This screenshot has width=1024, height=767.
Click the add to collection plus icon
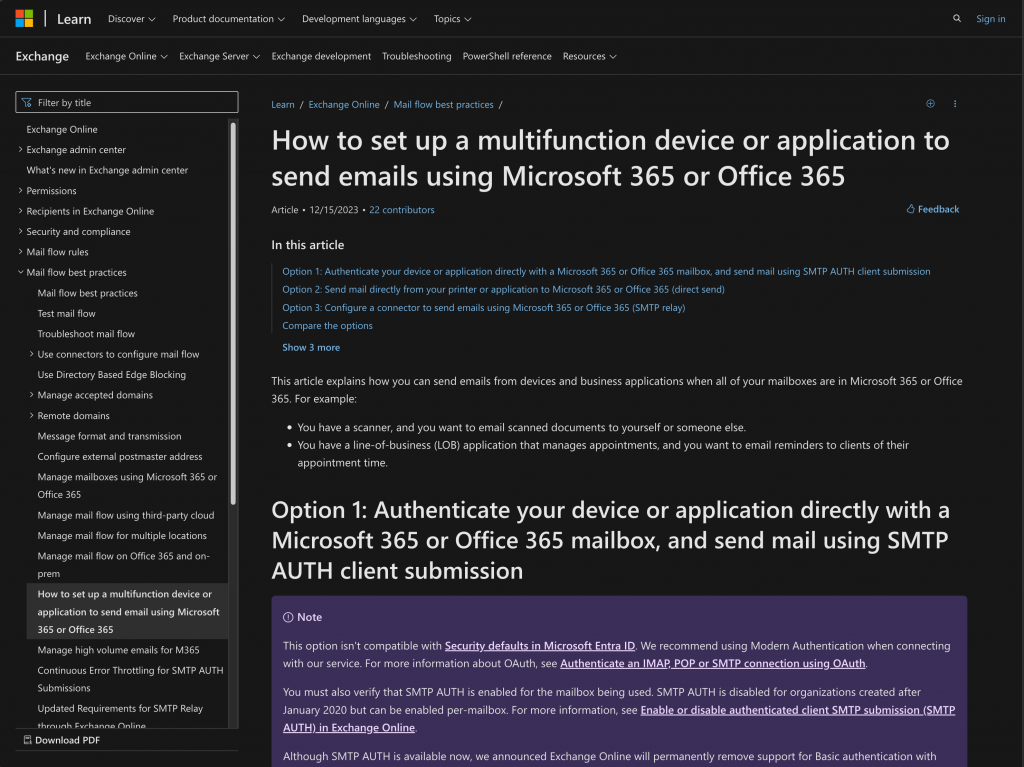[x=930, y=104]
